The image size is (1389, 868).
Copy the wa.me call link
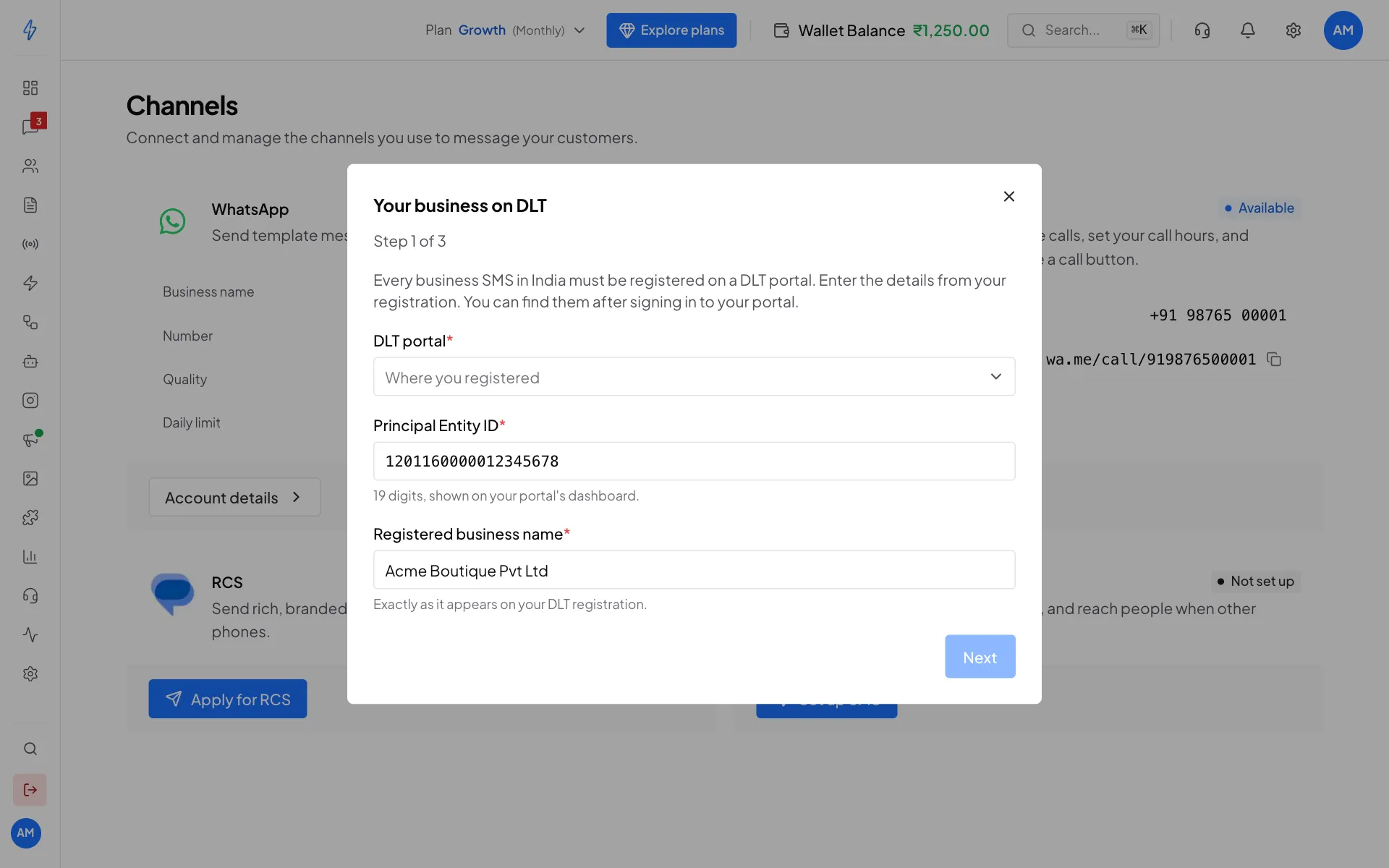coord(1274,359)
